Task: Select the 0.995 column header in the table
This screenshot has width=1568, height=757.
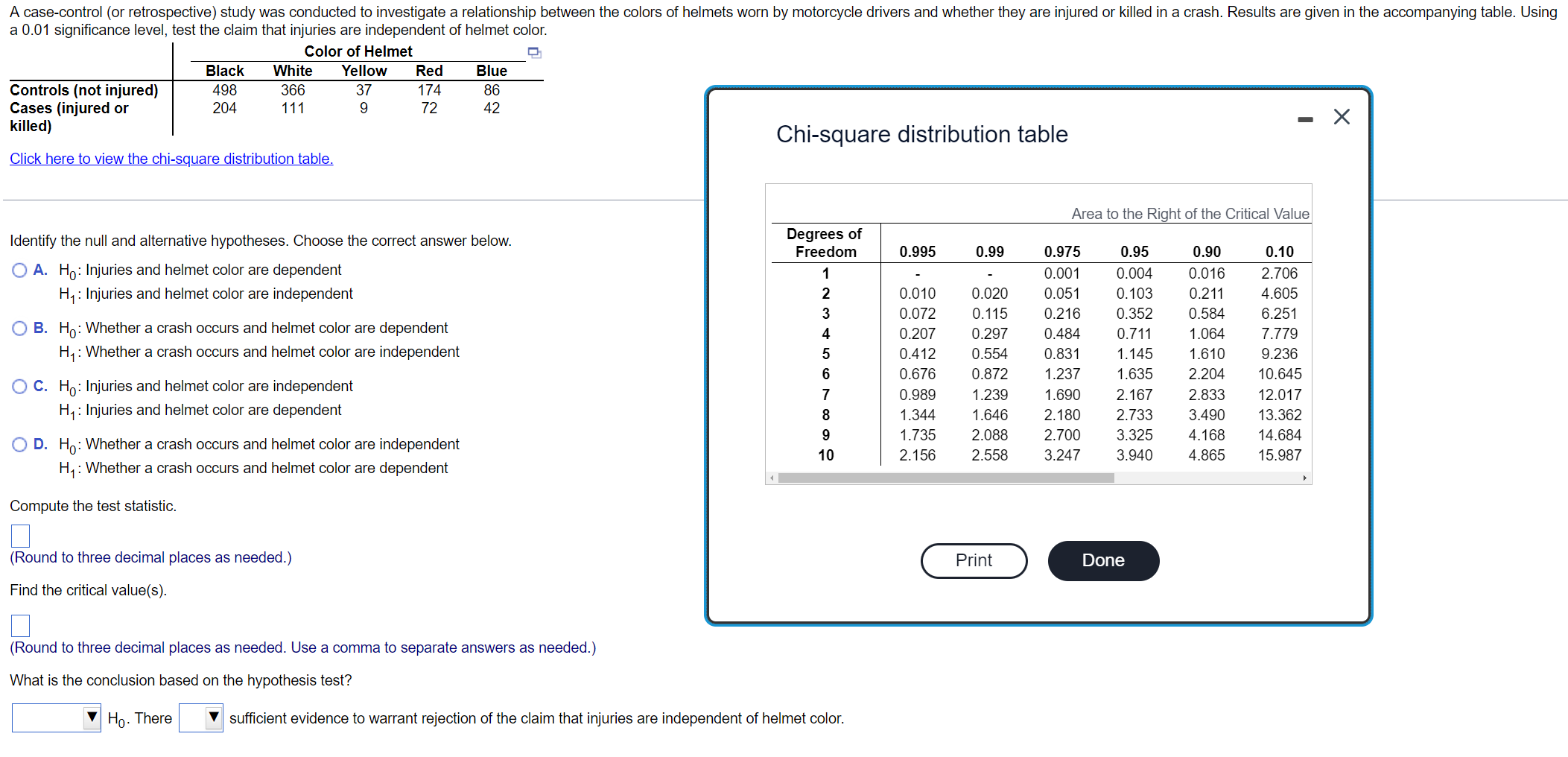Action: [918, 252]
